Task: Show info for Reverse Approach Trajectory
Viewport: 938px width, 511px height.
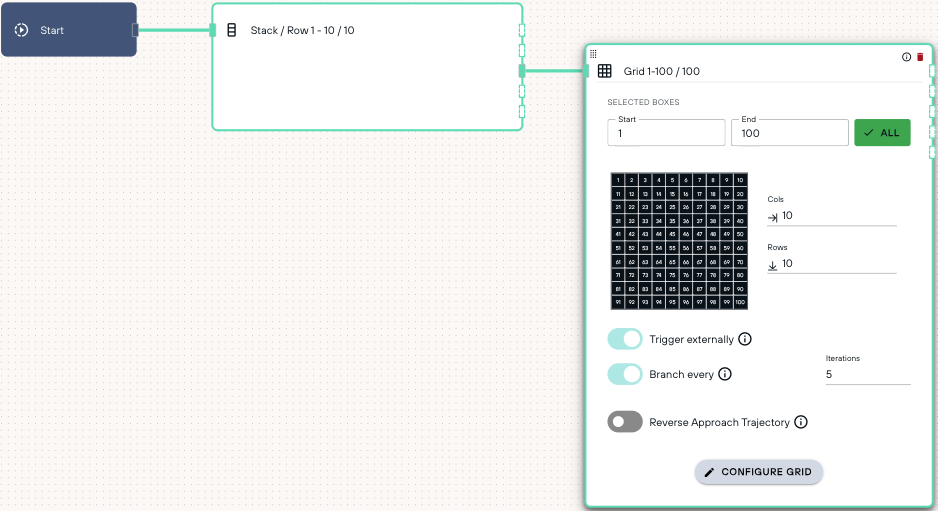Action: 801,422
